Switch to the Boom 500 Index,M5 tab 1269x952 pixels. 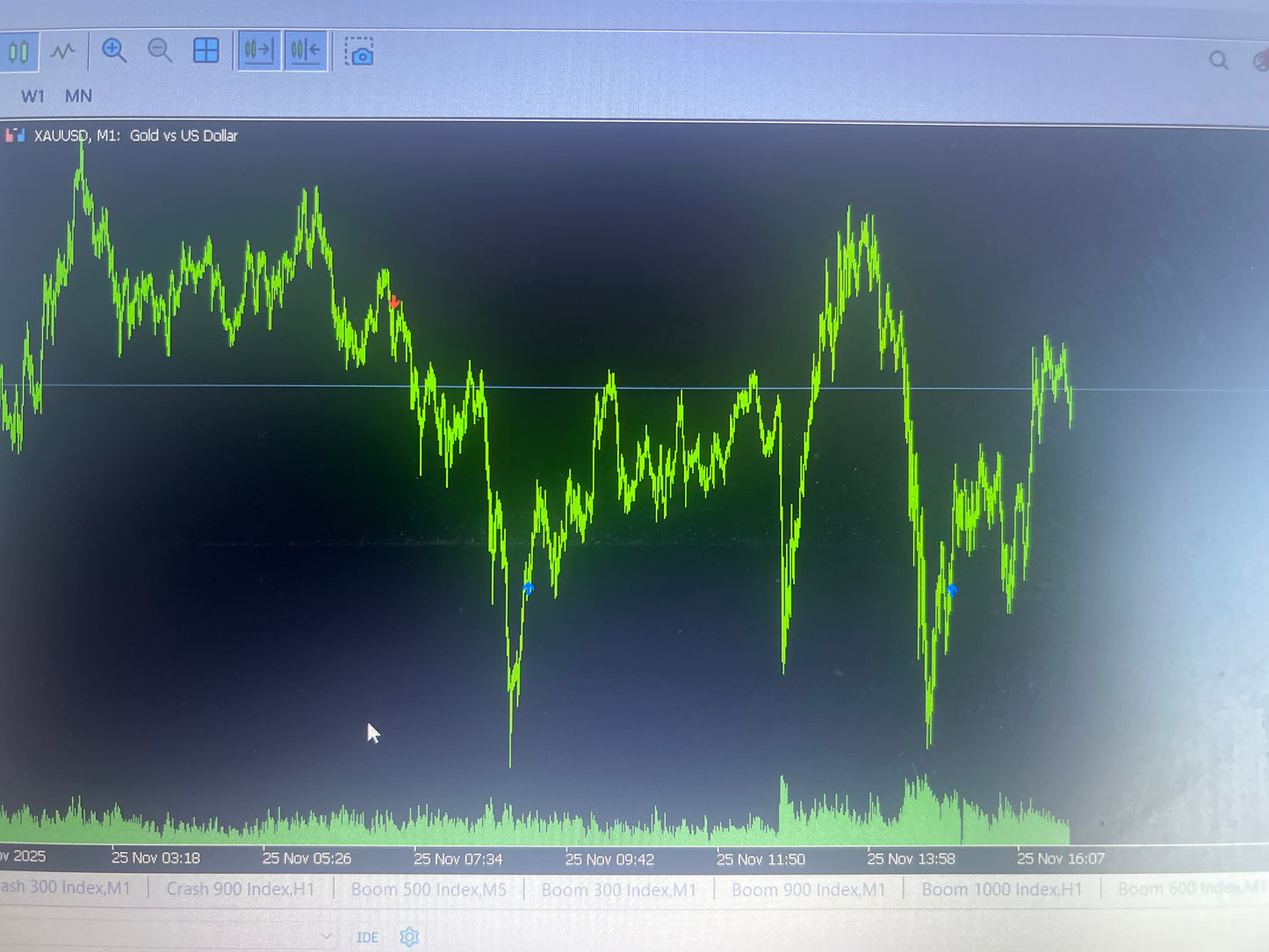point(429,889)
